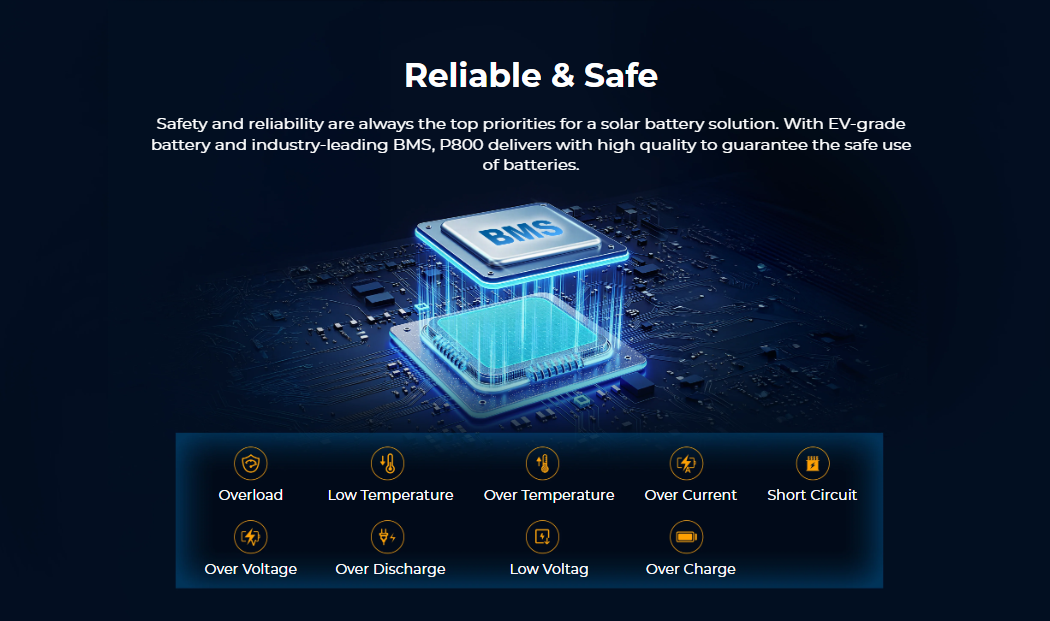Select the Over Temperature label
This screenshot has height=621, width=1050.
click(x=549, y=495)
